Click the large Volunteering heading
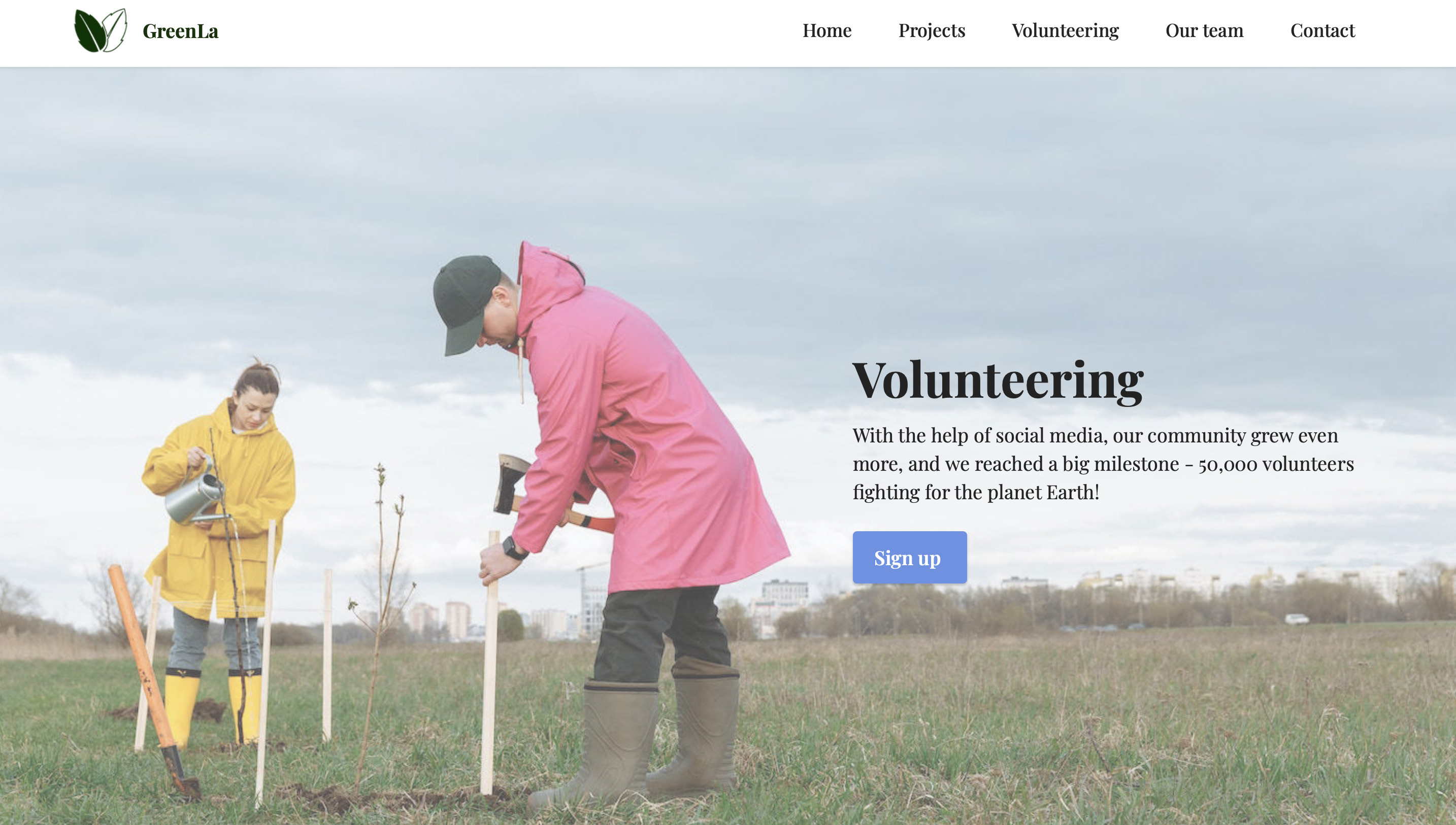The height and width of the screenshot is (825, 1456). coord(998,381)
